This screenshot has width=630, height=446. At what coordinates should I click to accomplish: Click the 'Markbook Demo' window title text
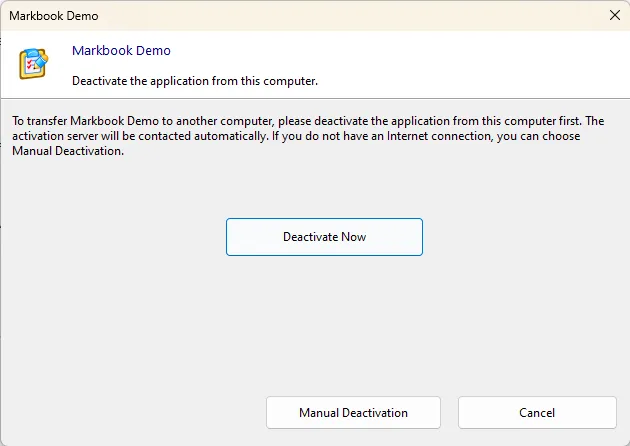coord(54,16)
